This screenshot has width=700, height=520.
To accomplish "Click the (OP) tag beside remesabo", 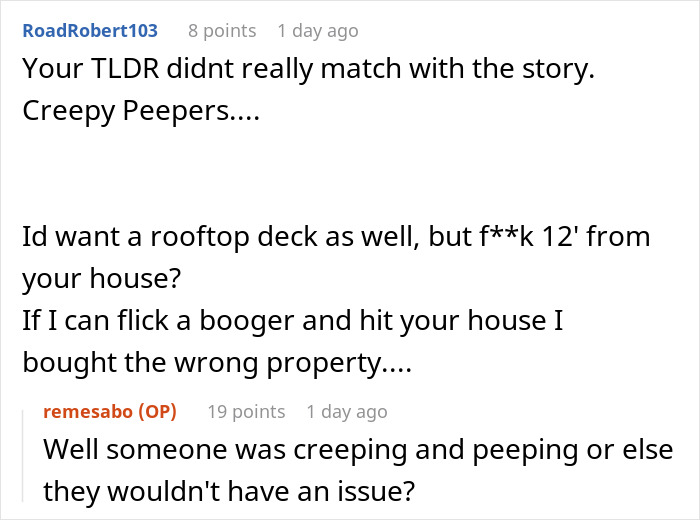I will 156,411.
